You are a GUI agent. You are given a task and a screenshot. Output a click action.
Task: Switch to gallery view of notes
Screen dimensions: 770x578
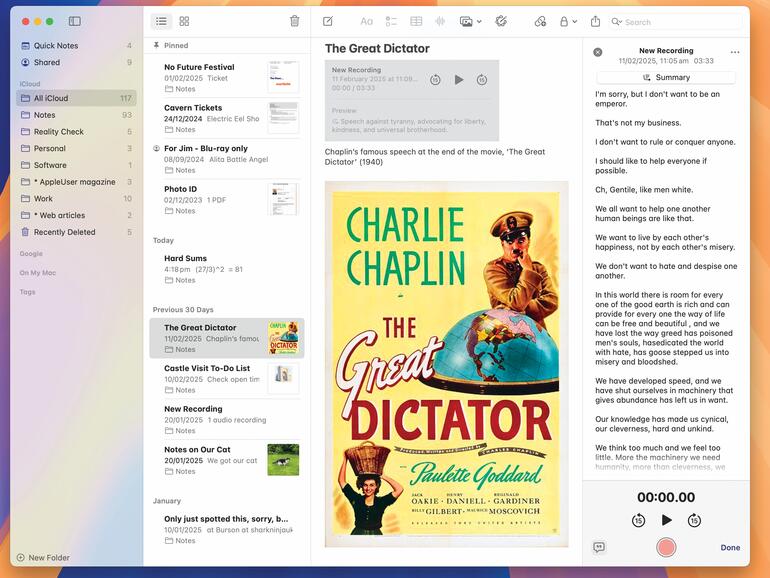184,21
